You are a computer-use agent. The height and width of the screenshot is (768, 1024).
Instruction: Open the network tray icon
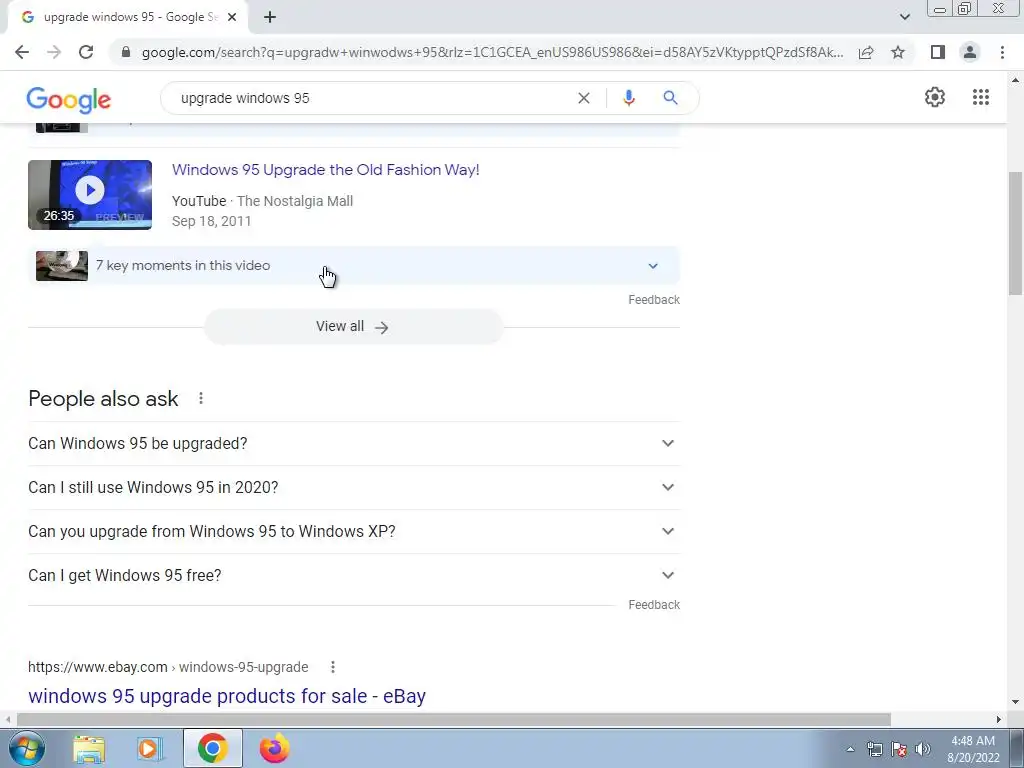click(874, 749)
